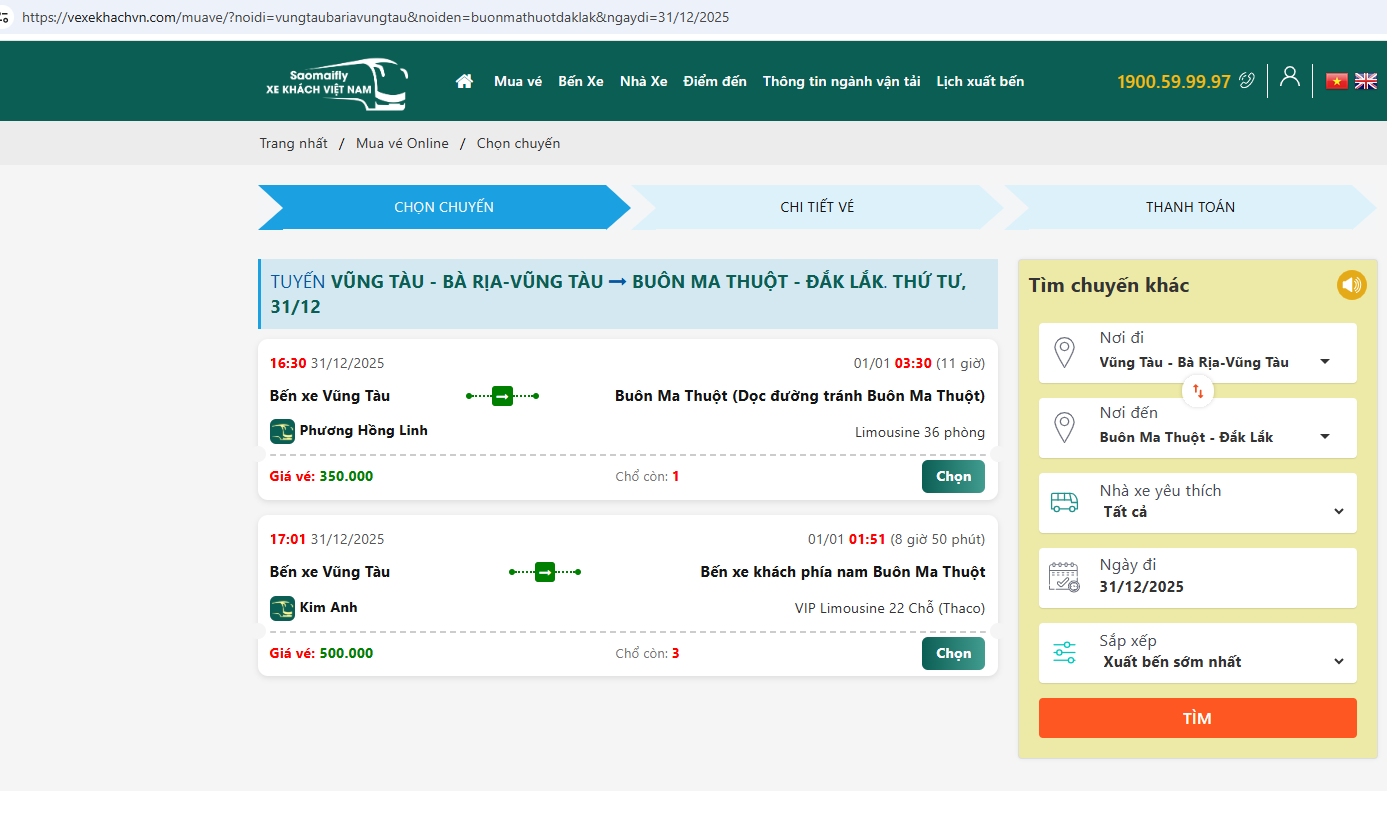The image size is (1387, 821).
Task: Open the Nhà xe yêu thích dropdown
Action: point(1338,512)
